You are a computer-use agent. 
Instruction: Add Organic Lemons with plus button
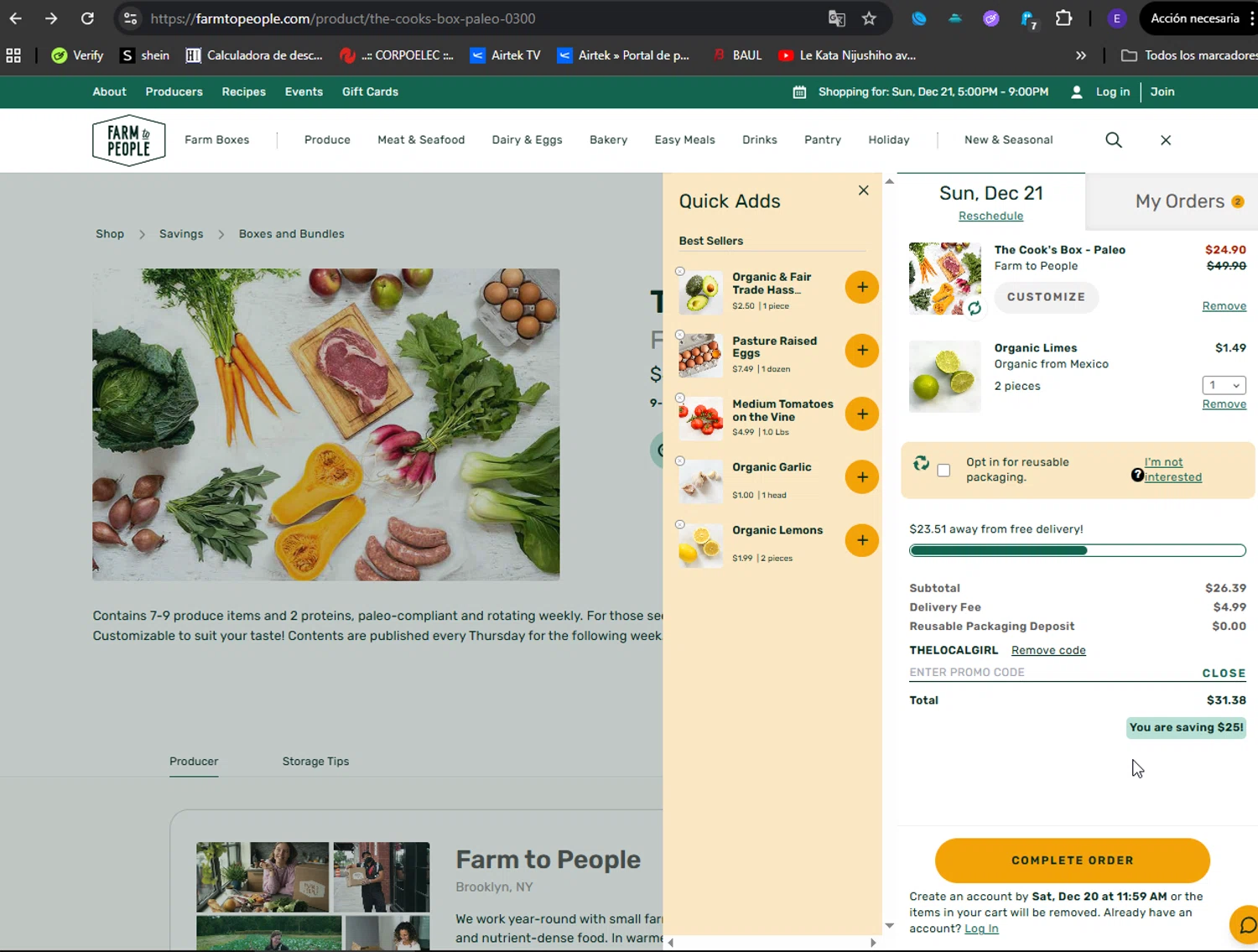click(x=862, y=540)
